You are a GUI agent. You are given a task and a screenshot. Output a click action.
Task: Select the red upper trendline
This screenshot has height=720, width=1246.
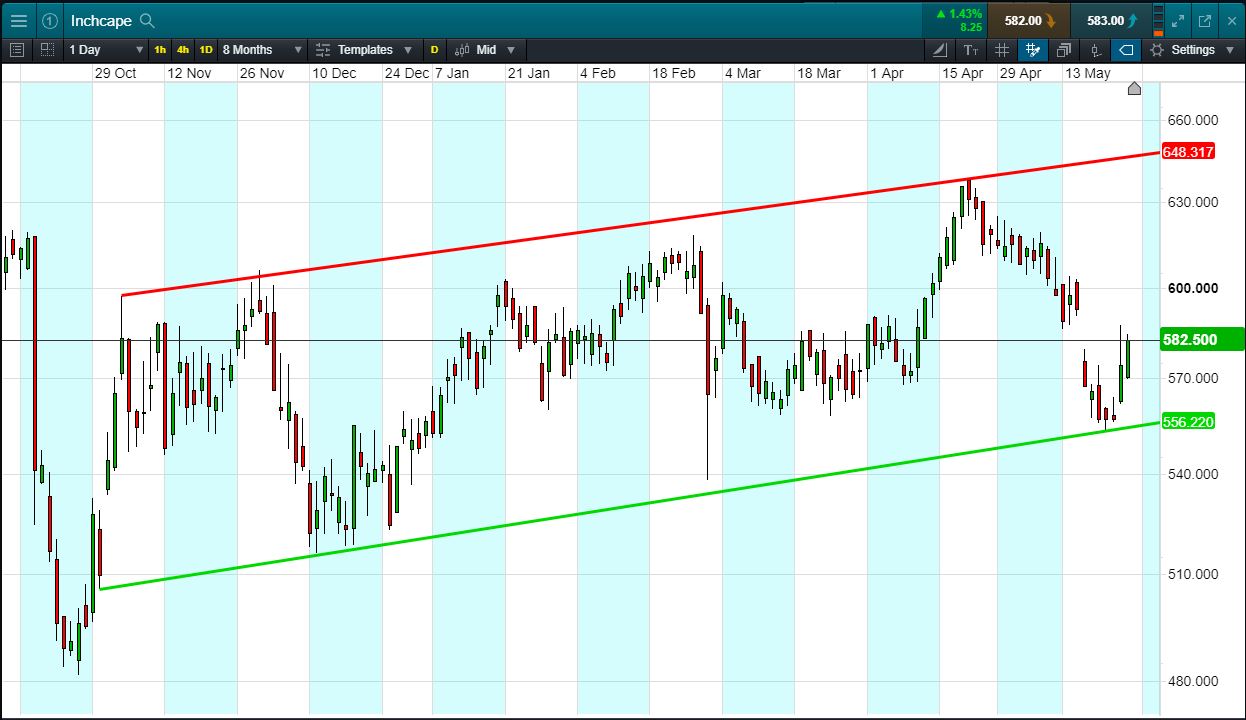pyautogui.click(x=640, y=225)
